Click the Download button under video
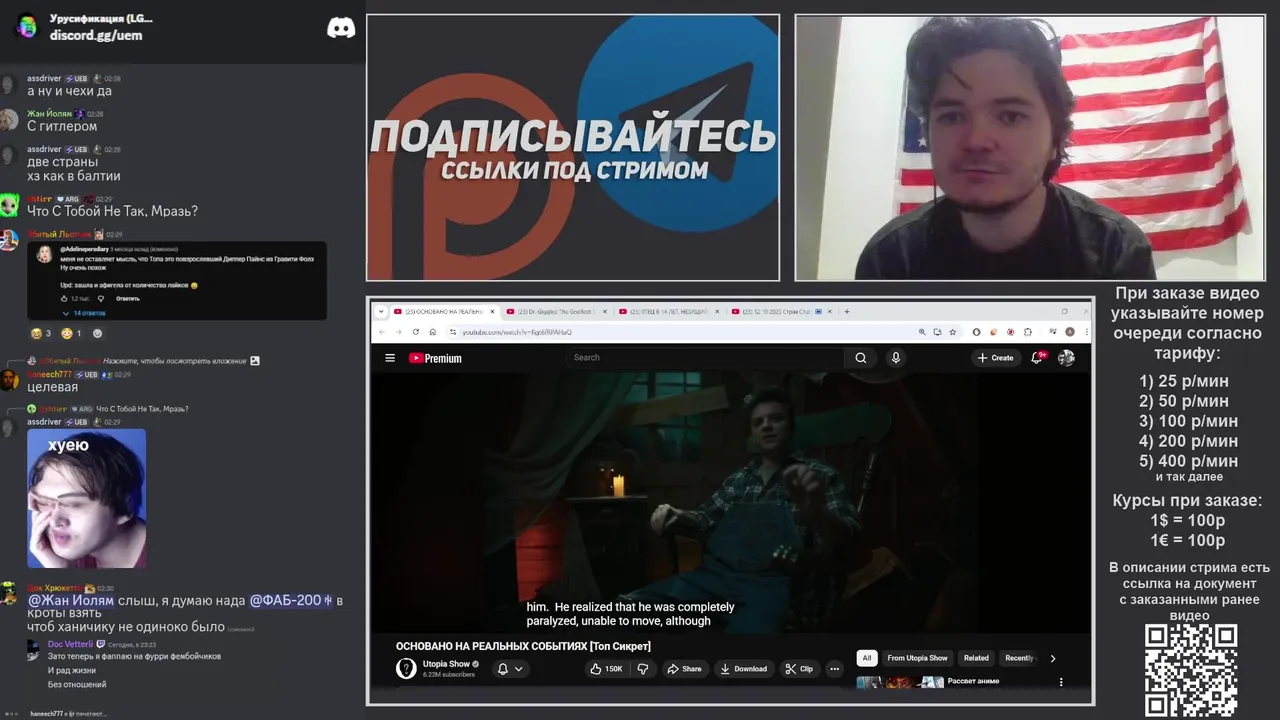 coord(743,669)
